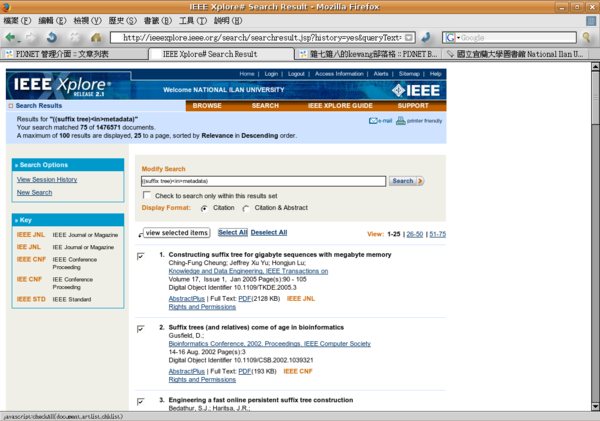Click the vertical scrollbar up arrow

click(x=595, y=67)
